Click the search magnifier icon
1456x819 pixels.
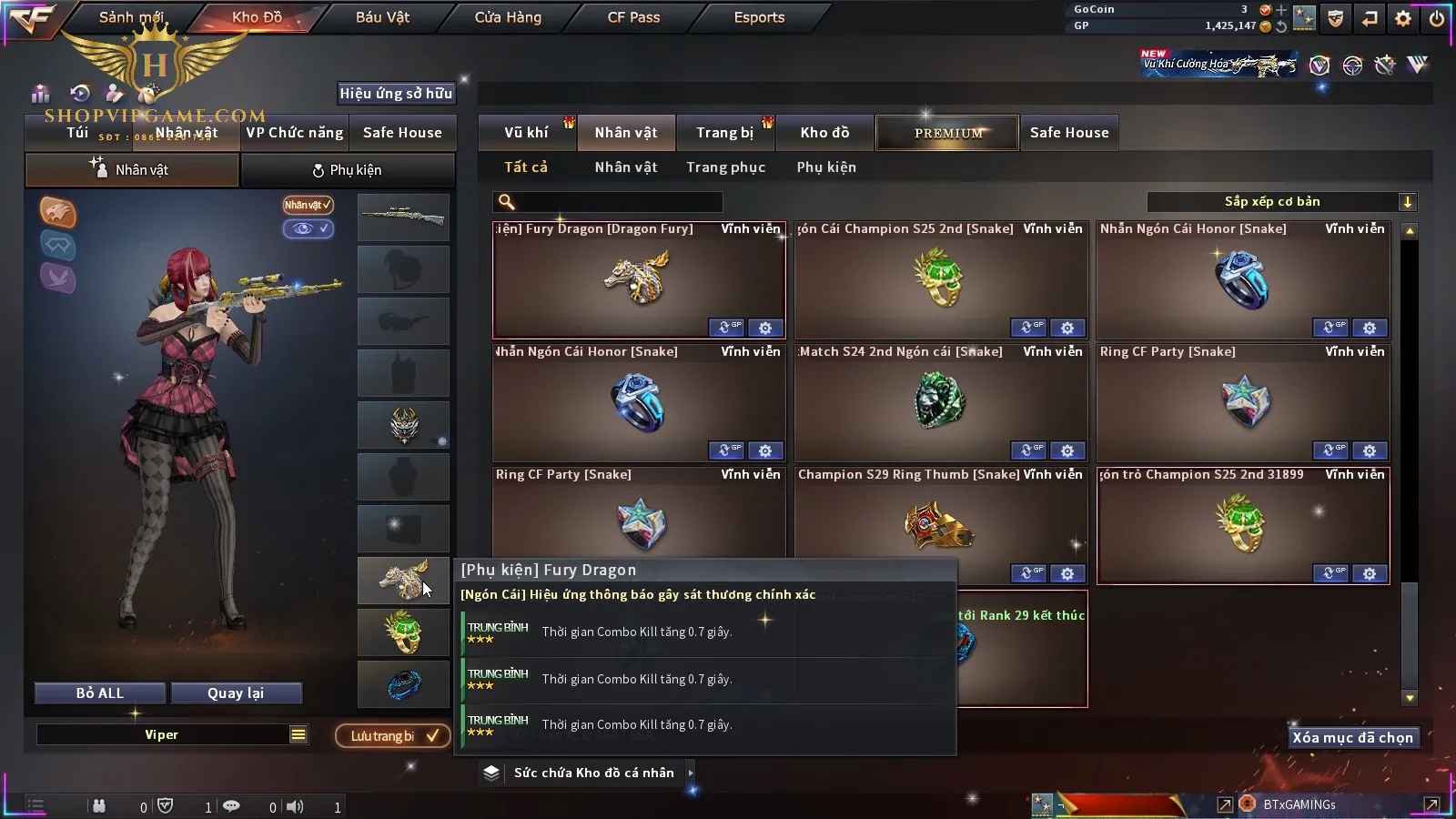click(507, 202)
